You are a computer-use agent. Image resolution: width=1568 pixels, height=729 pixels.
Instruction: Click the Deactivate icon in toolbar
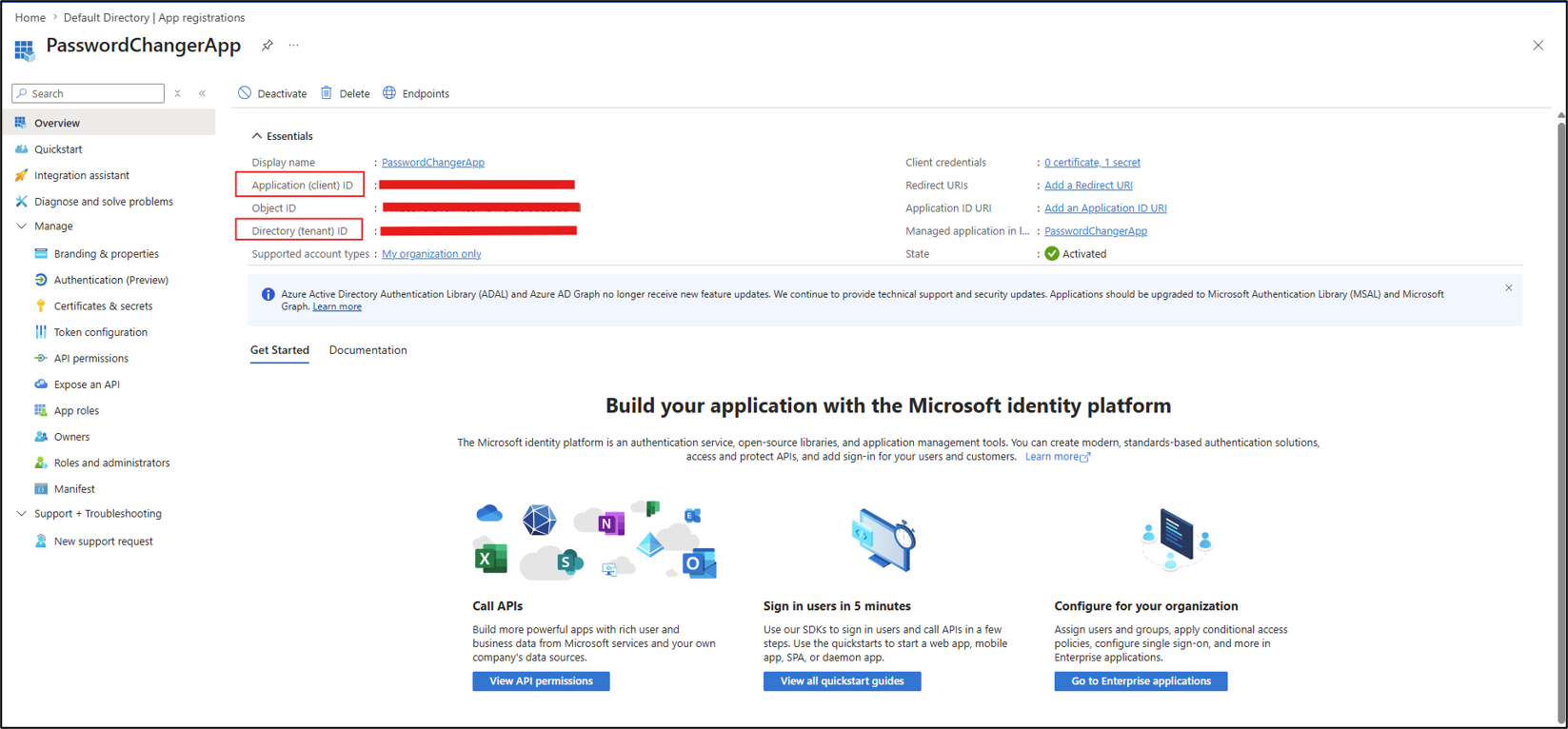click(245, 93)
